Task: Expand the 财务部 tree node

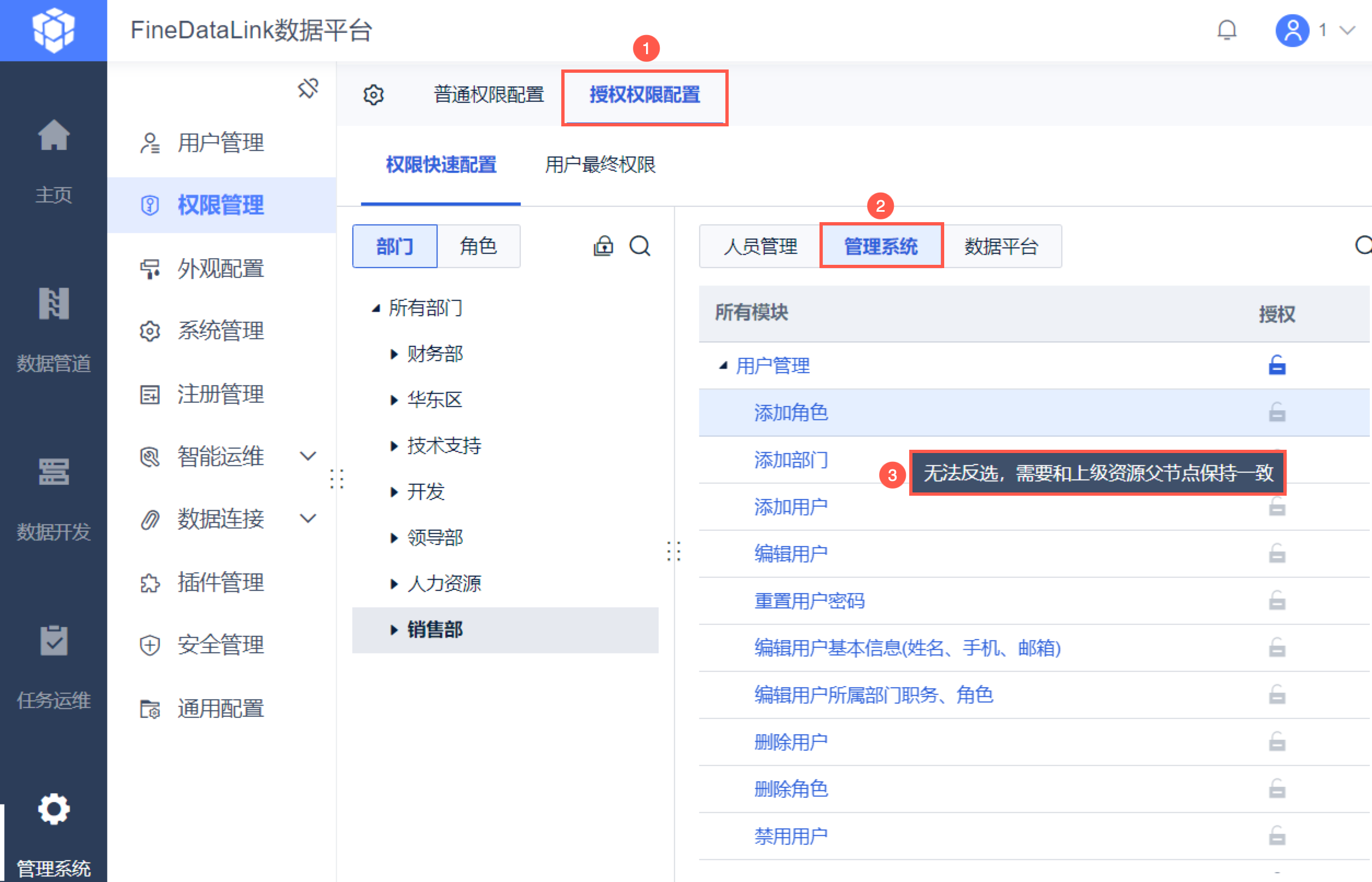Action: click(x=393, y=354)
